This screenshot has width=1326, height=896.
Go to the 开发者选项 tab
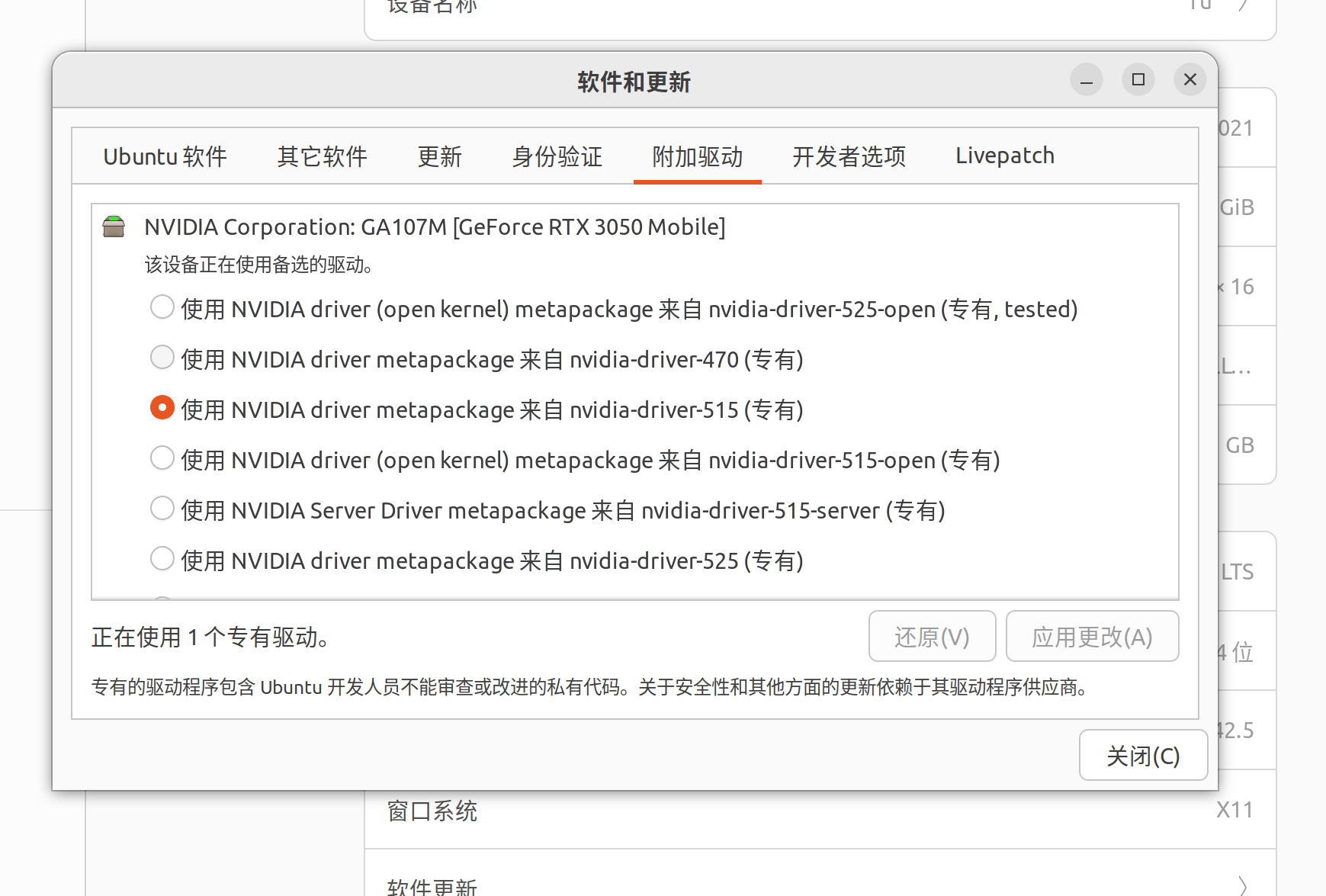pyautogui.click(x=849, y=156)
